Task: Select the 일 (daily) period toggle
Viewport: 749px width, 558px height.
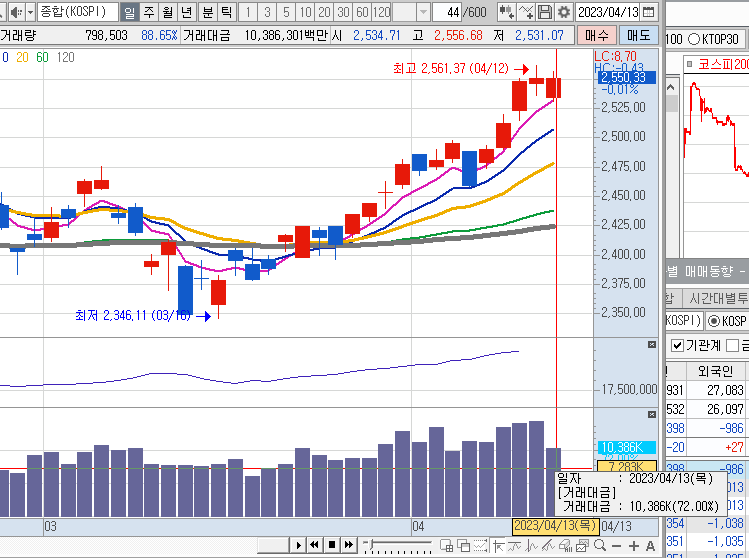Action: point(130,12)
